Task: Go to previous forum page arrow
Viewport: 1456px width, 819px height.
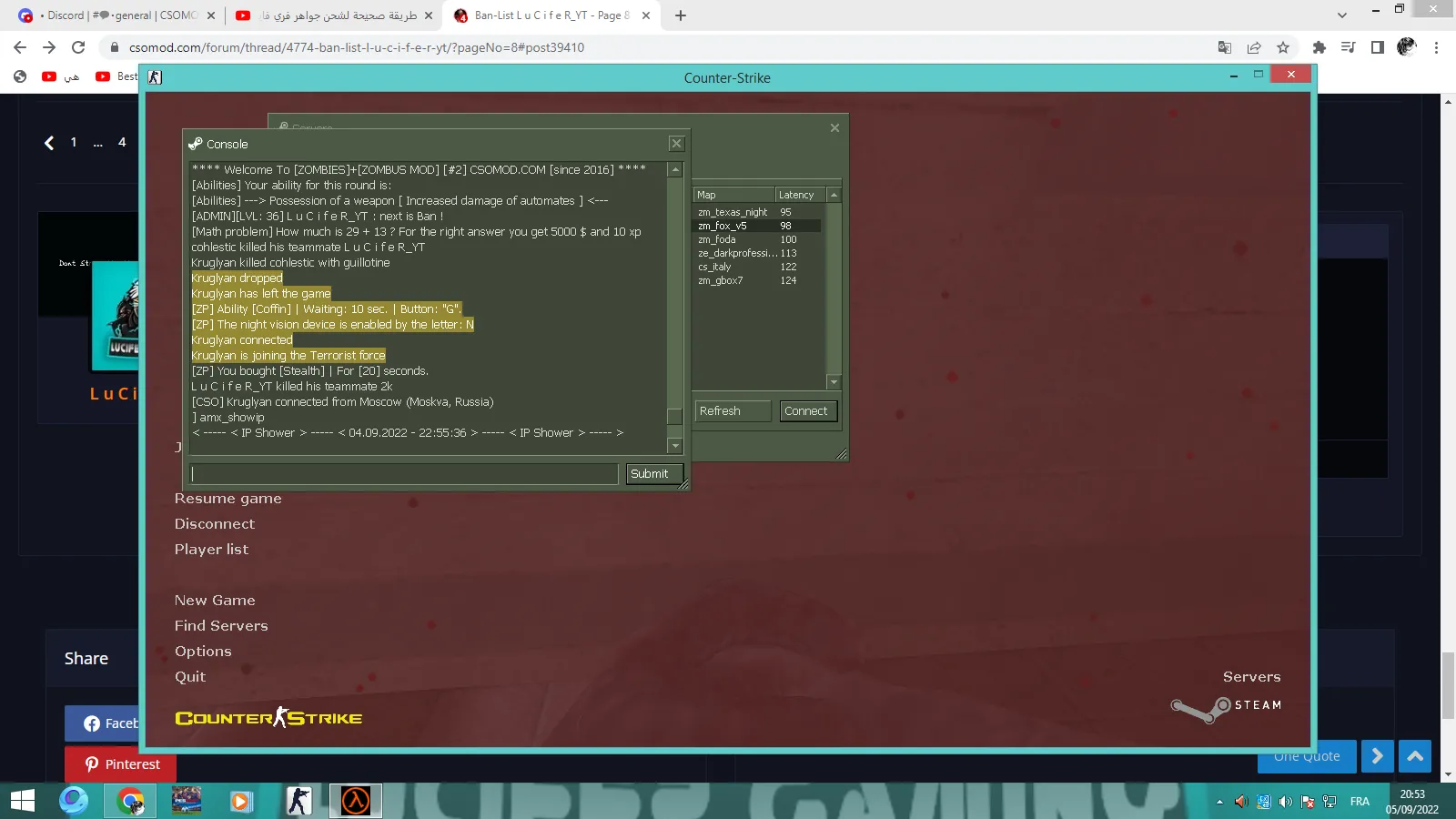Action: tap(49, 143)
